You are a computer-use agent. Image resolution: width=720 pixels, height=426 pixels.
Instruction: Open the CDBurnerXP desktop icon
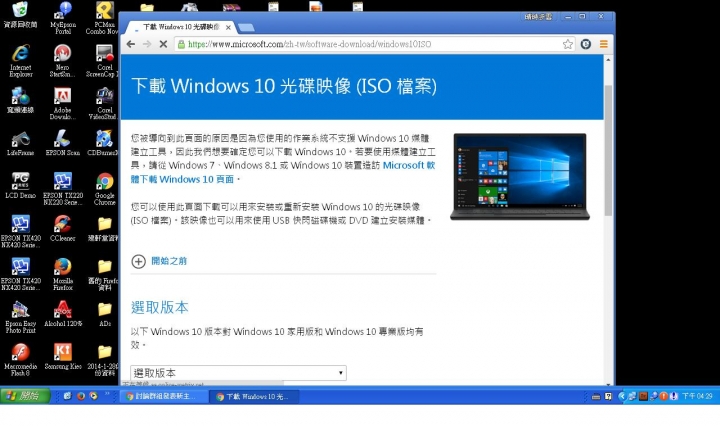(x=104, y=143)
